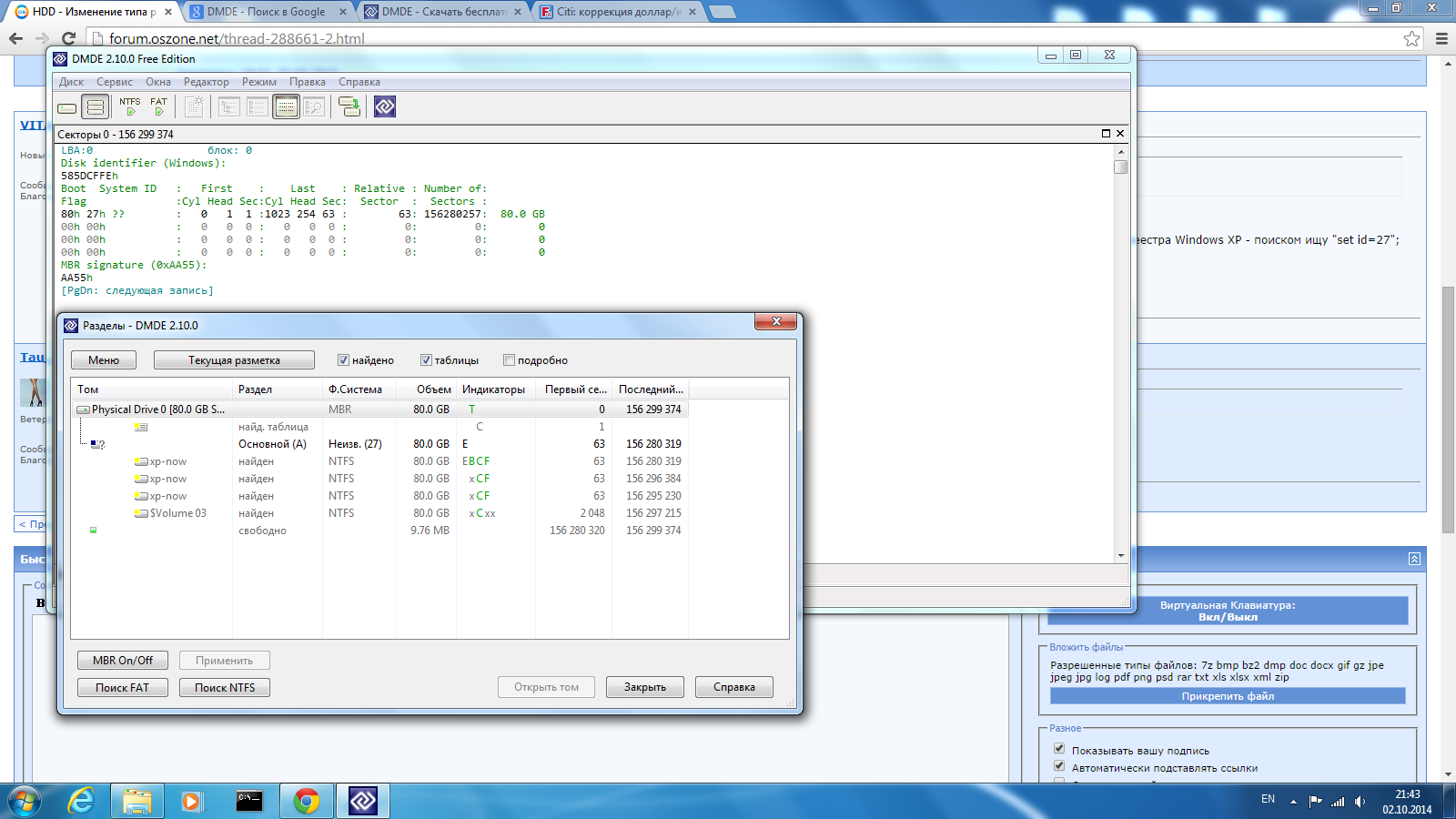This screenshot has height=819, width=1456.
Task: Enable the "подробно" checkbox
Action: coord(509,360)
